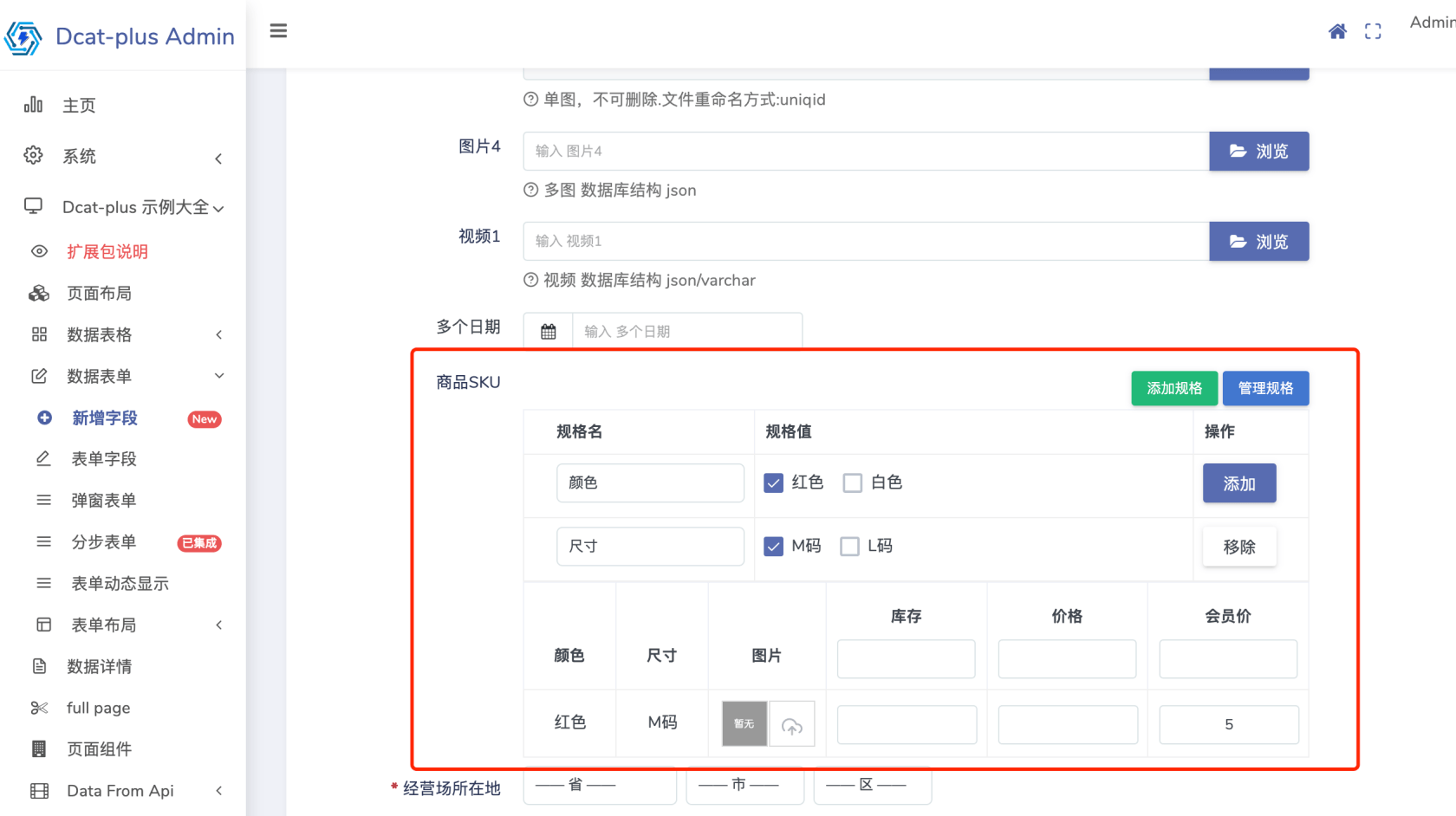Click the 视频1 input field
Screen dimensions: 1456x816
coord(867,242)
